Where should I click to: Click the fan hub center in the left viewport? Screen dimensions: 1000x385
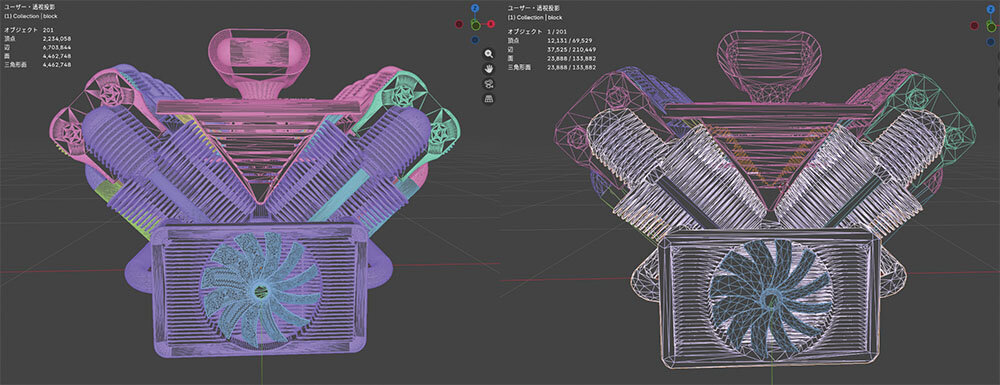[x=260, y=291]
